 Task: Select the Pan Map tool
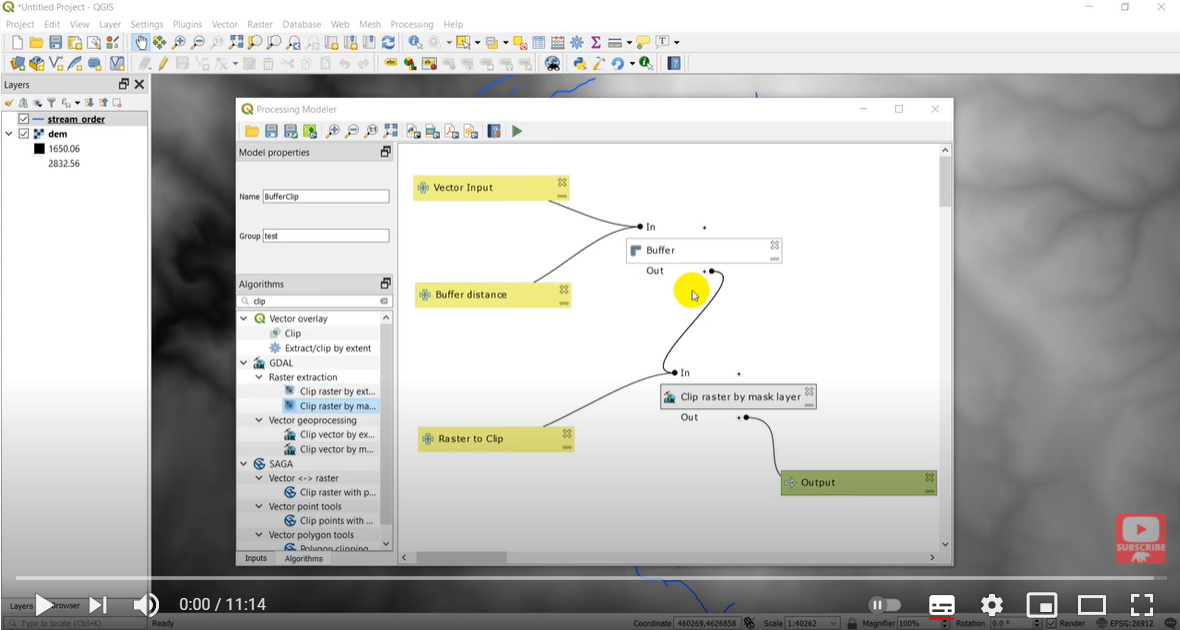pos(141,42)
